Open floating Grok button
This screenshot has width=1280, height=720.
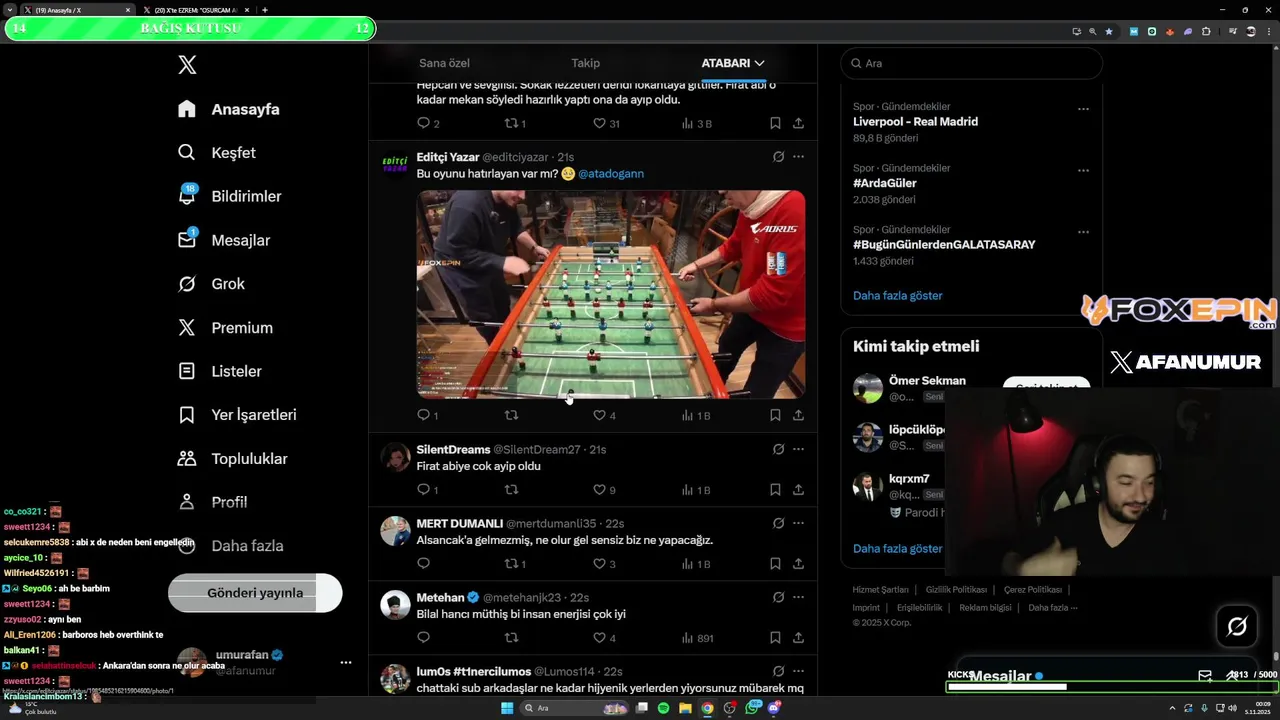coord(1237,627)
